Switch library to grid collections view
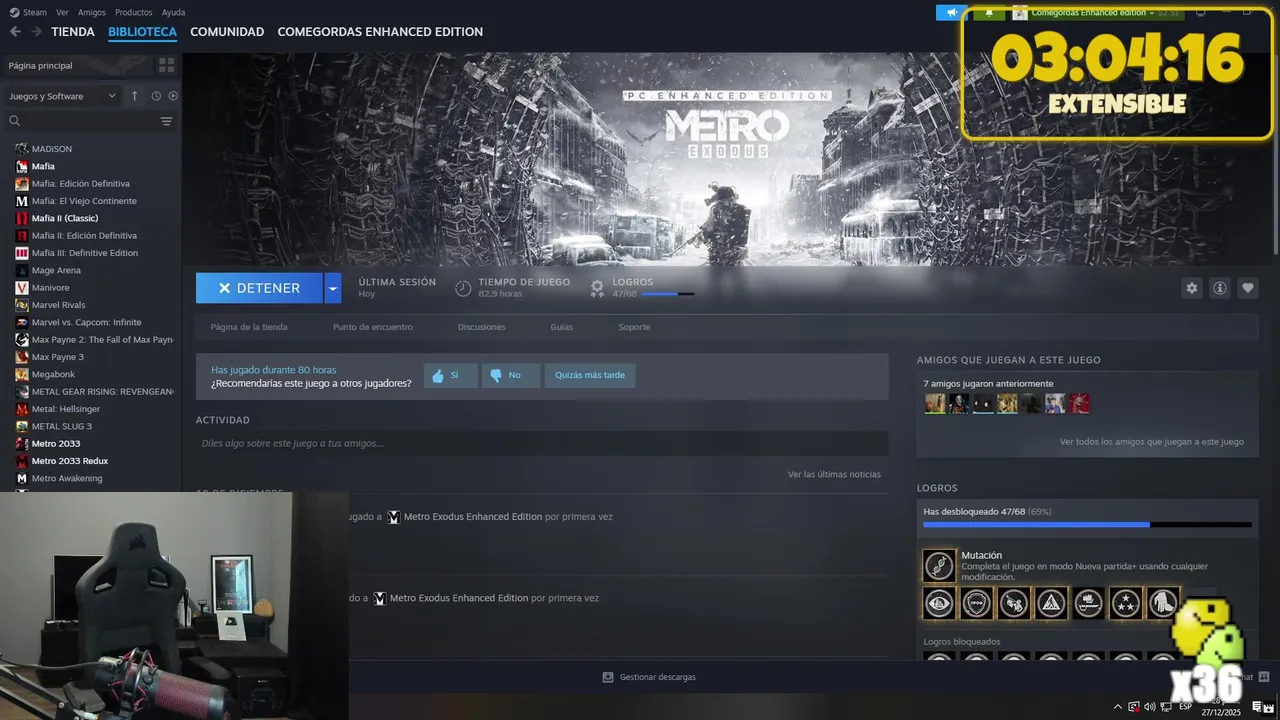This screenshot has height=720, width=1280. (x=167, y=65)
